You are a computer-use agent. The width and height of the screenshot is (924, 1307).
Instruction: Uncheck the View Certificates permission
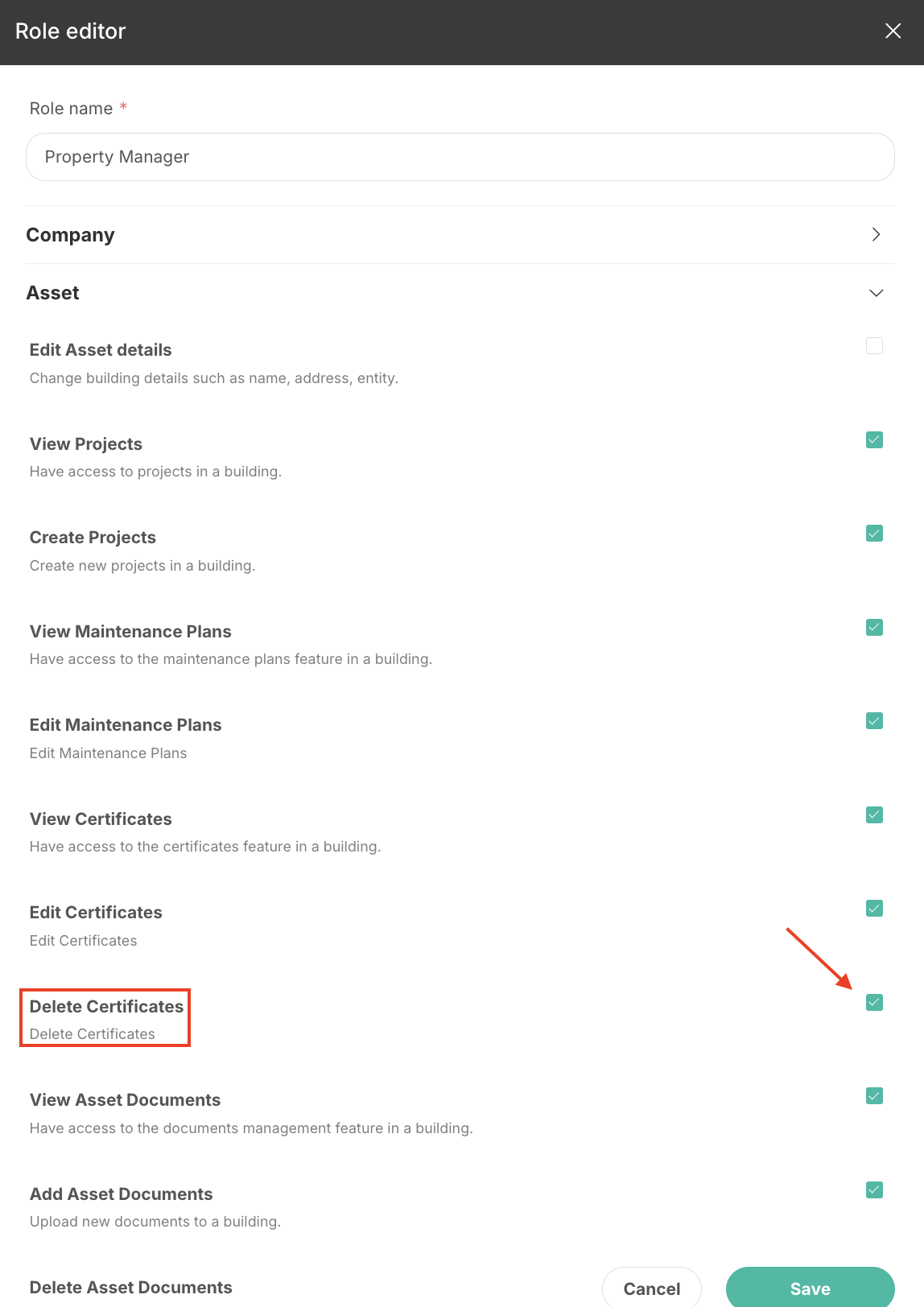(x=874, y=814)
